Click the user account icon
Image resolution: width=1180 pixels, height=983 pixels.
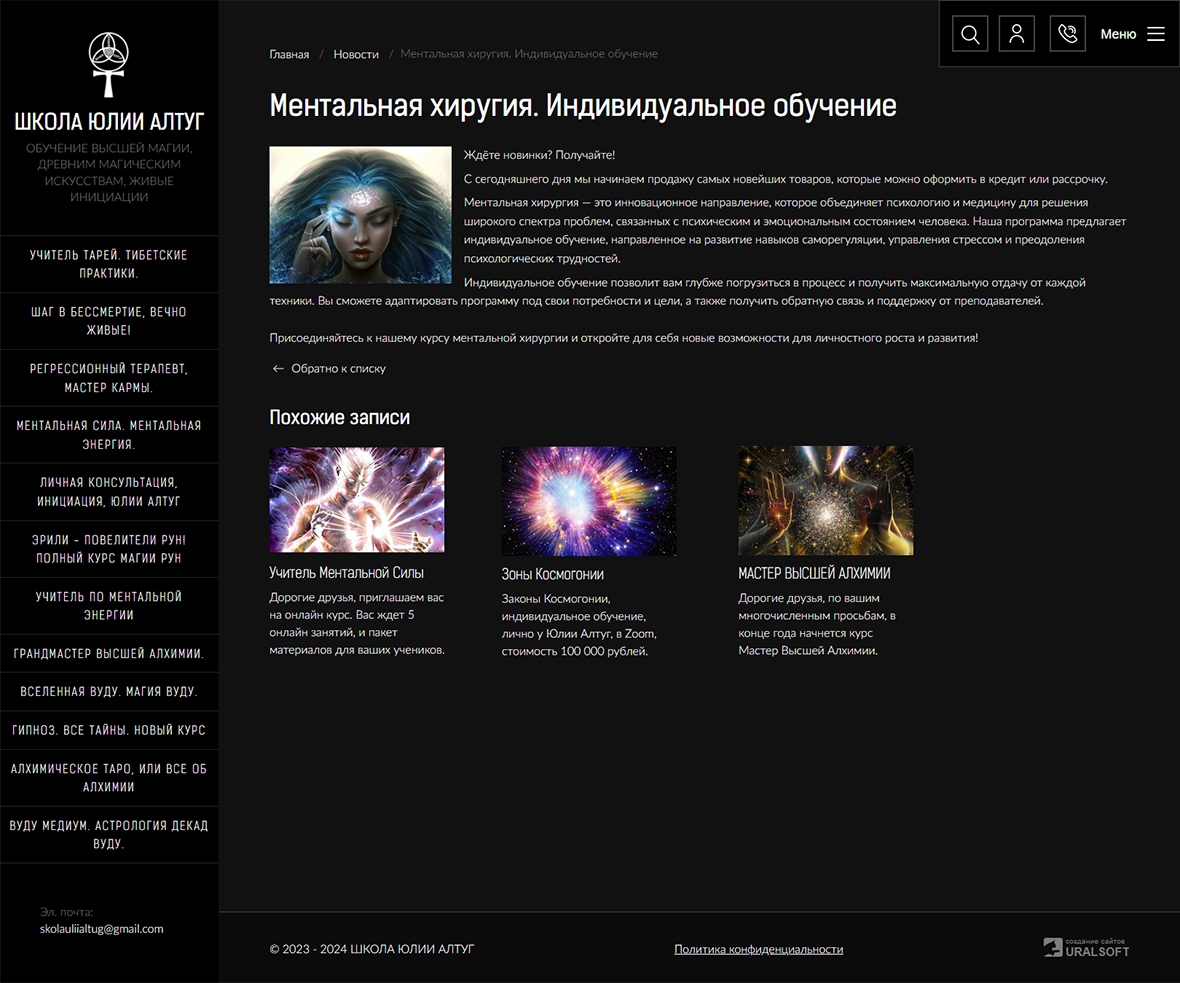pos(1017,34)
